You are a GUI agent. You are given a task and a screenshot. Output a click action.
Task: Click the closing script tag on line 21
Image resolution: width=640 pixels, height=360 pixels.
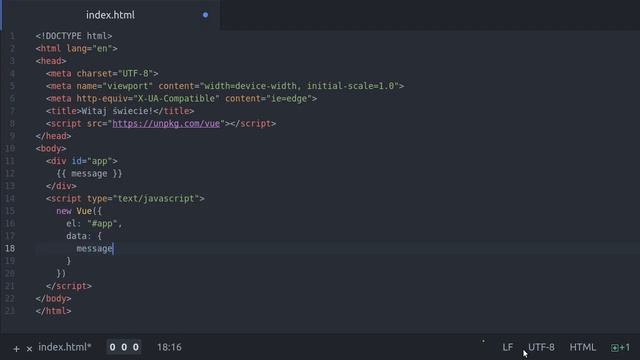click(x=69, y=286)
